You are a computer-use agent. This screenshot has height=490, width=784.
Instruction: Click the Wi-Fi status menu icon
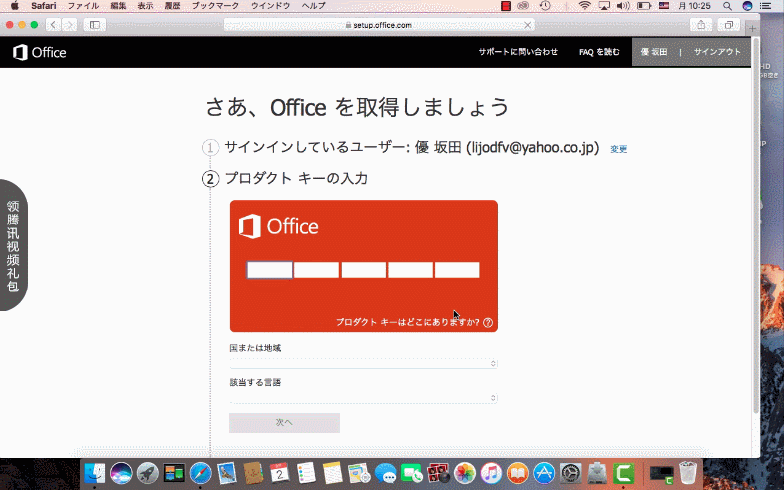coord(584,6)
